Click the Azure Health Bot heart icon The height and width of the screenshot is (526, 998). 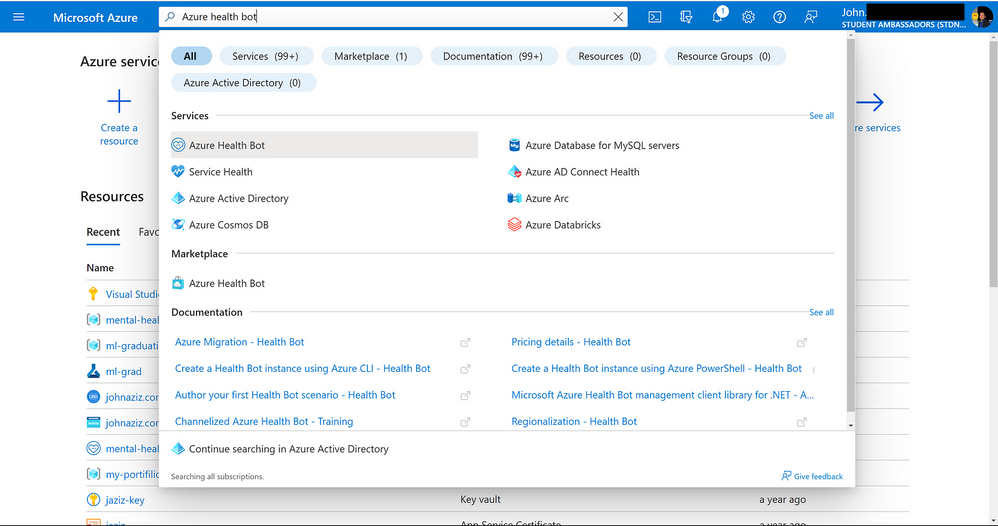(178, 145)
